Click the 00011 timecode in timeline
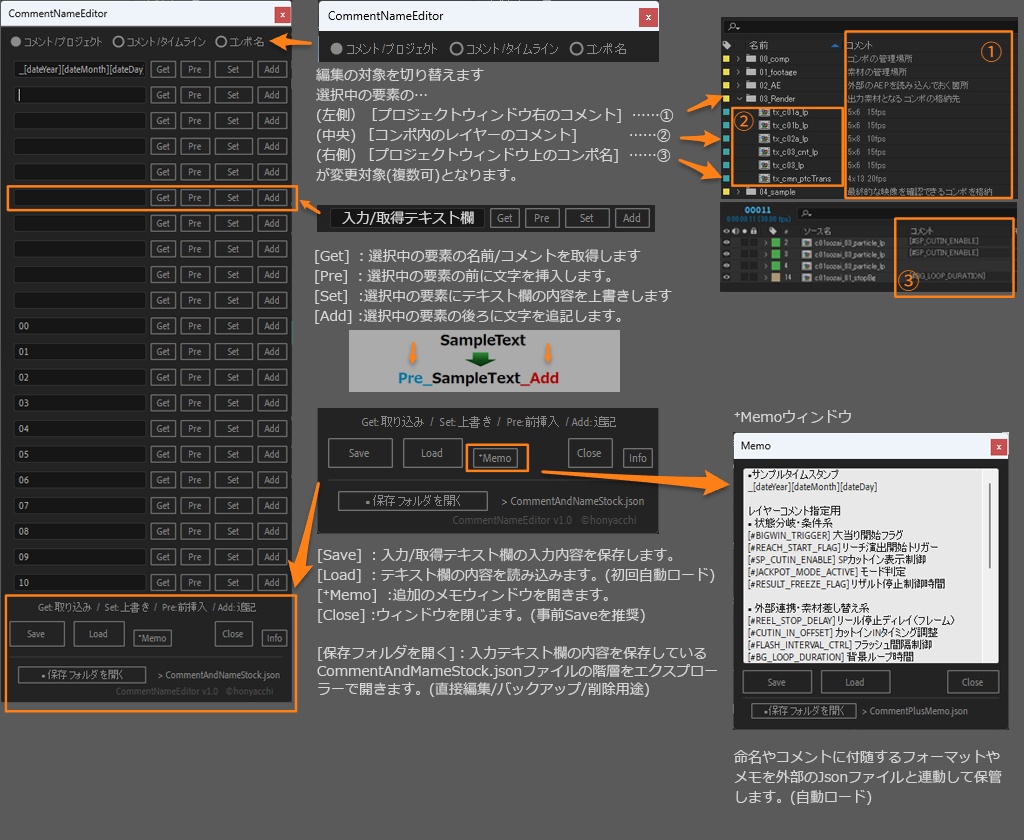The image size is (1024, 840). [758, 210]
